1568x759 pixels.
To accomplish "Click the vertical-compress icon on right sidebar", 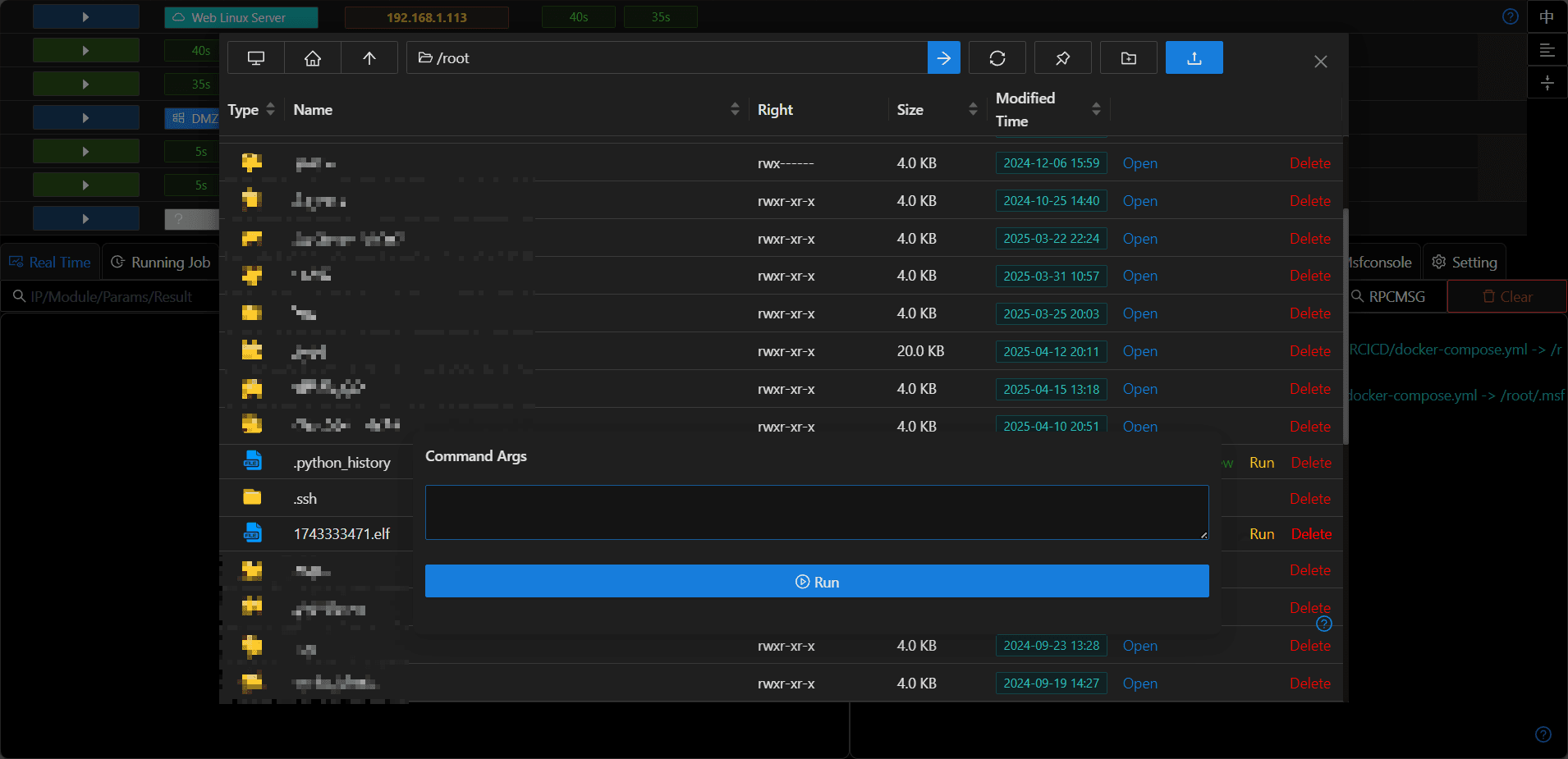I will (1547, 83).
